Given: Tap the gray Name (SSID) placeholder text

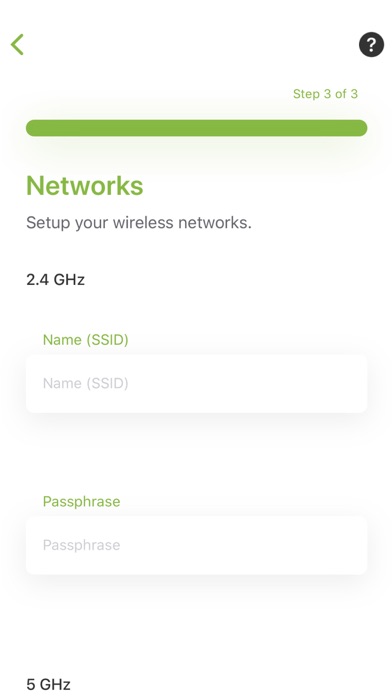Looking at the screenshot, I should pos(85,383).
